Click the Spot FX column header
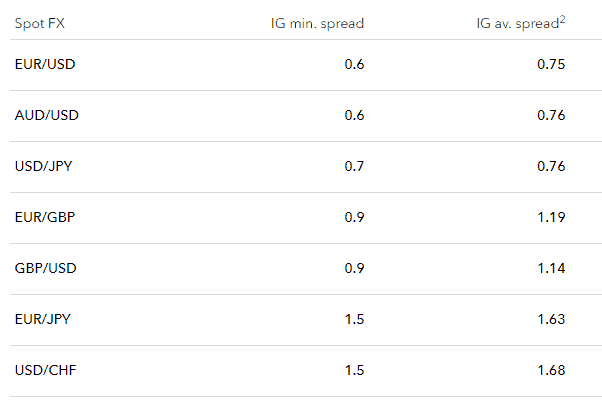Image resolution: width=602 pixels, height=406 pixels. tap(40, 22)
